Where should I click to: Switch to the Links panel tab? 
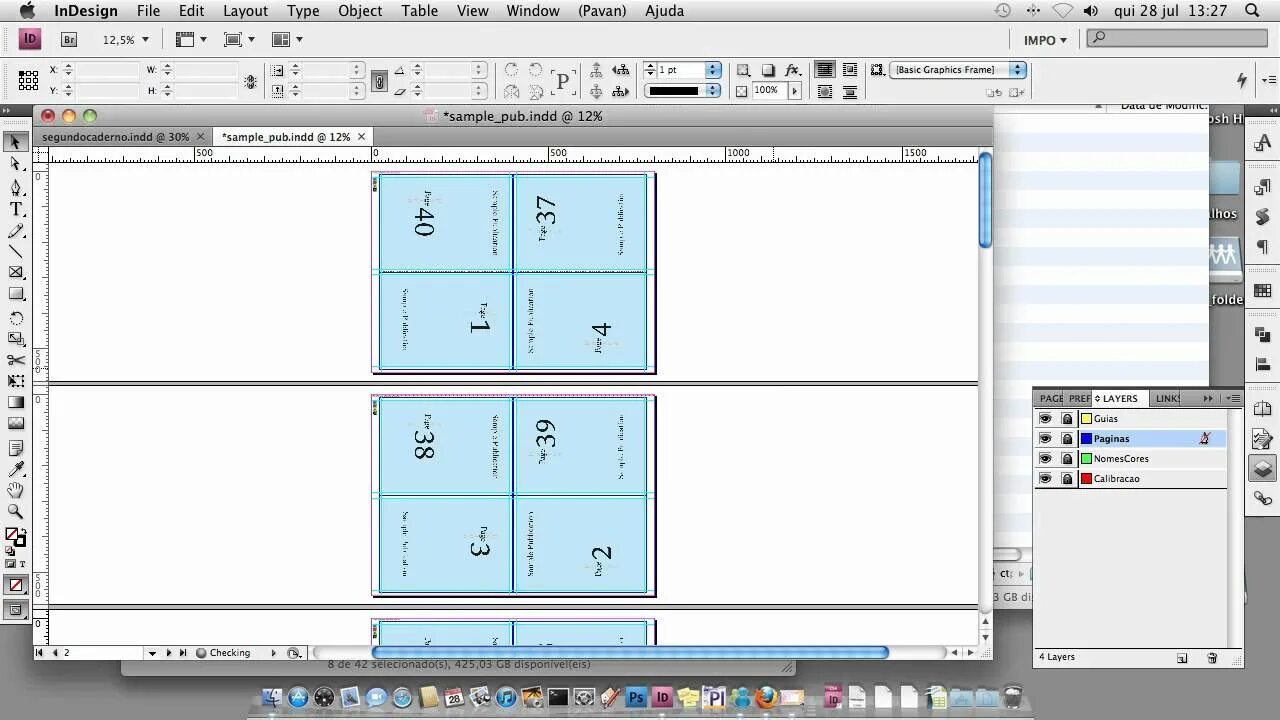[1167, 399]
